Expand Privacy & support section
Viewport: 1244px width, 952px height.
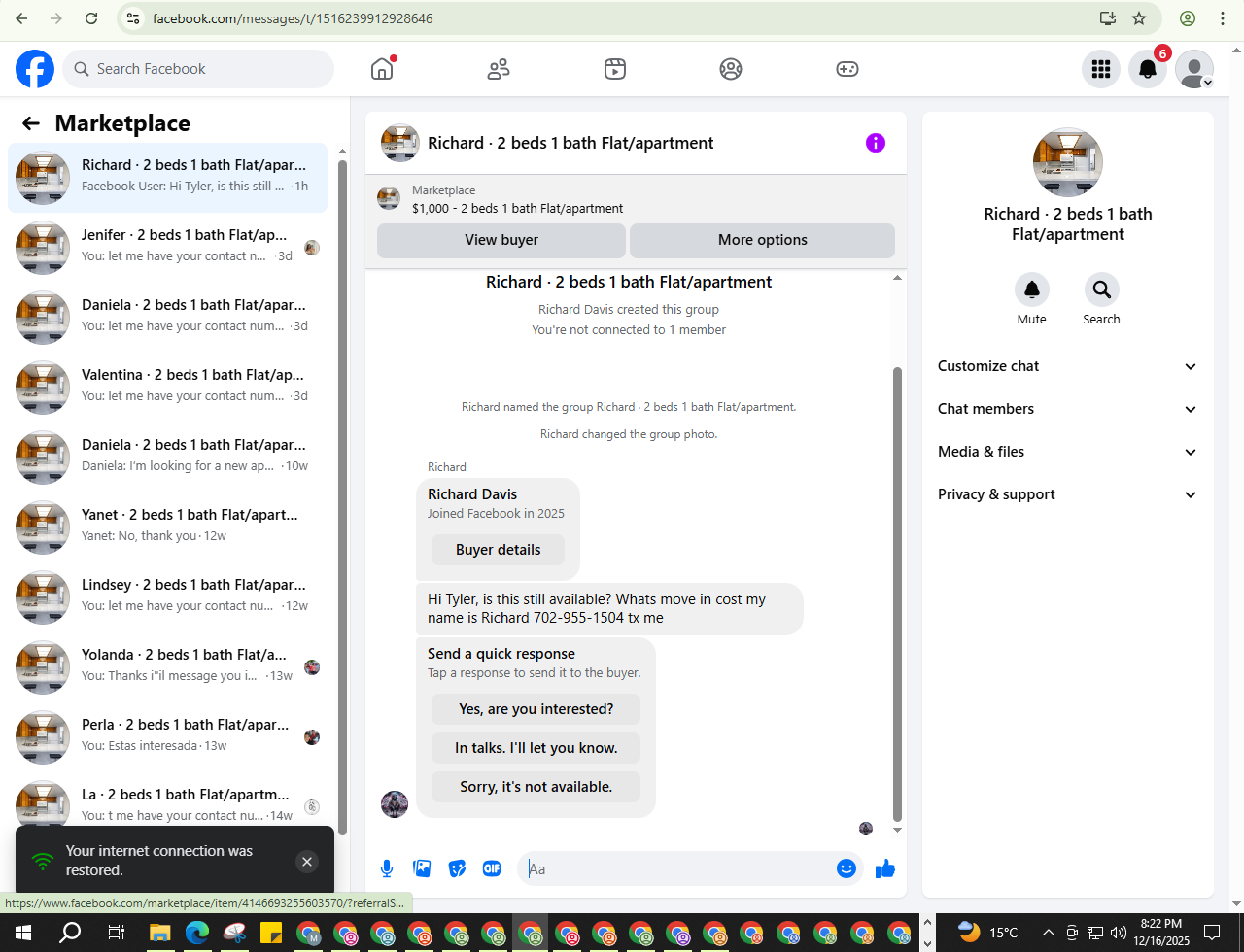[1067, 494]
